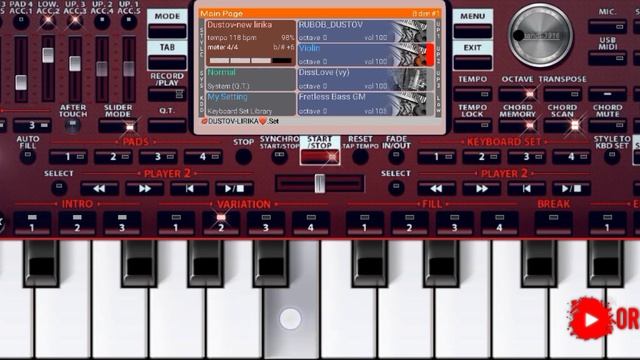Select KEYBOARD SET 3
The image size is (640, 360).
pos(526,157)
